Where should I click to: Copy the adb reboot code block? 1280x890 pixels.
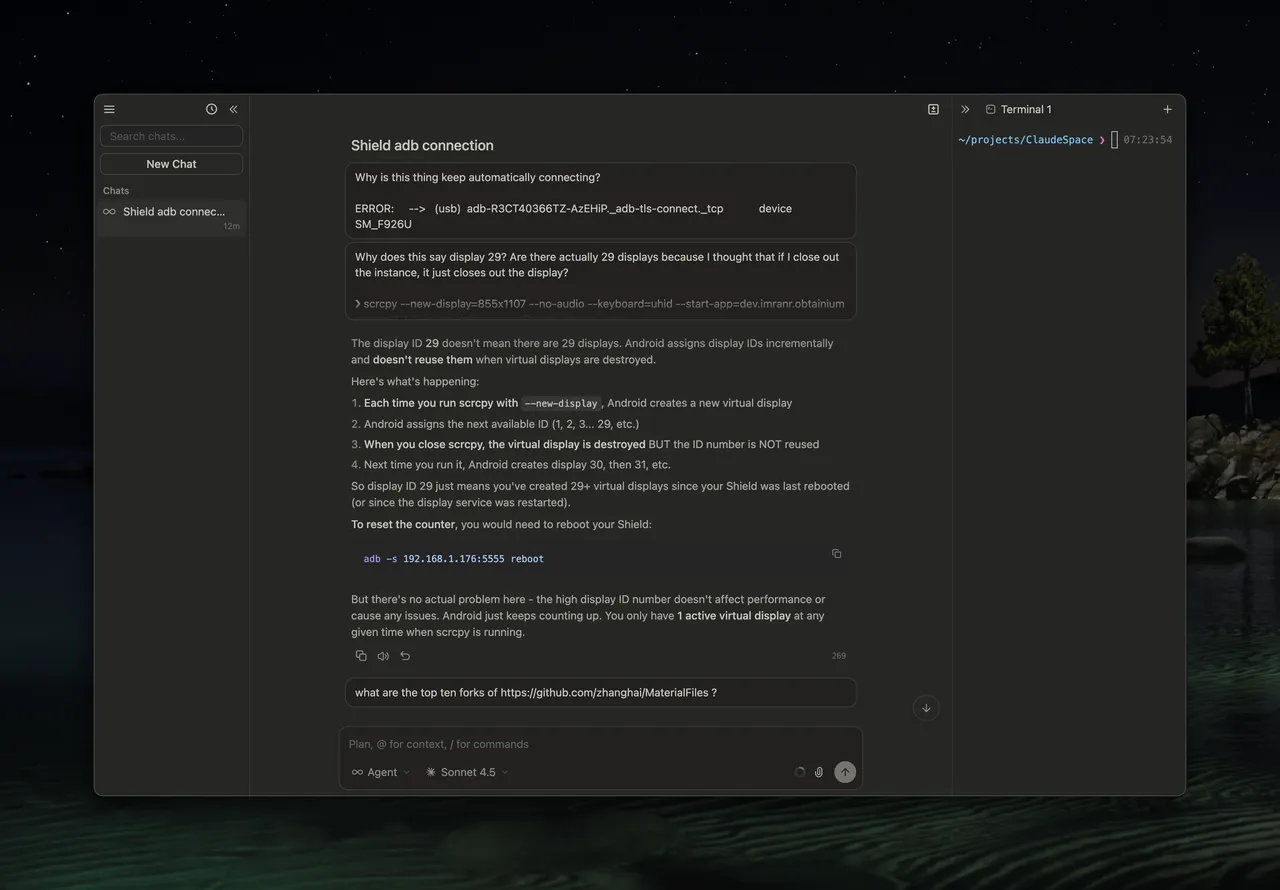point(837,553)
